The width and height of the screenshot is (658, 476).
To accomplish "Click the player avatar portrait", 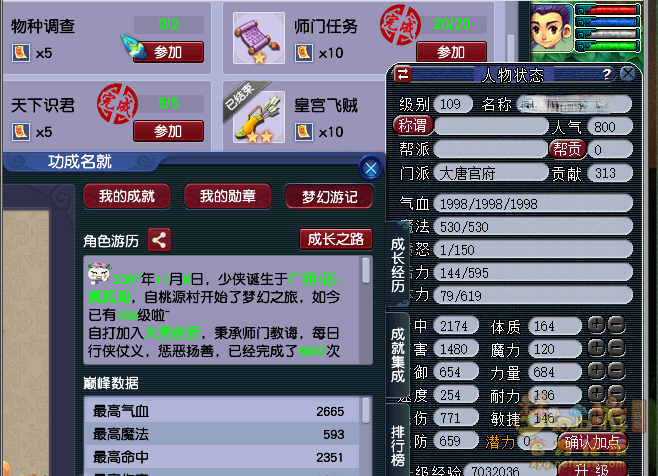I will coord(551,27).
